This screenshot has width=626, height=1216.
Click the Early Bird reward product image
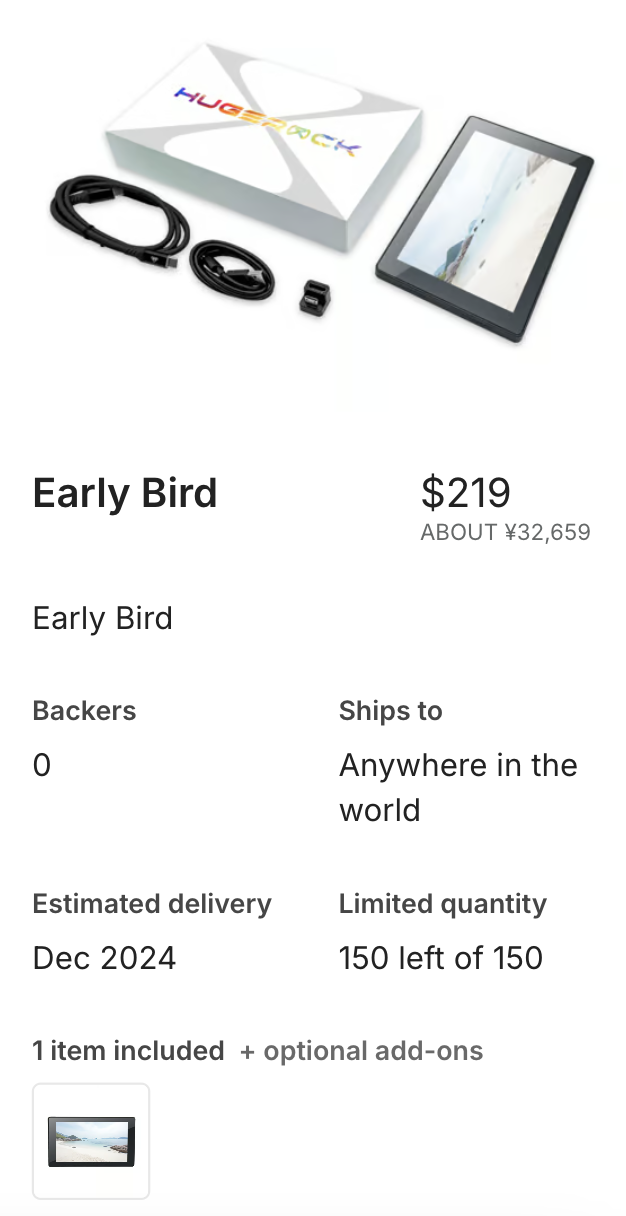pos(318,200)
